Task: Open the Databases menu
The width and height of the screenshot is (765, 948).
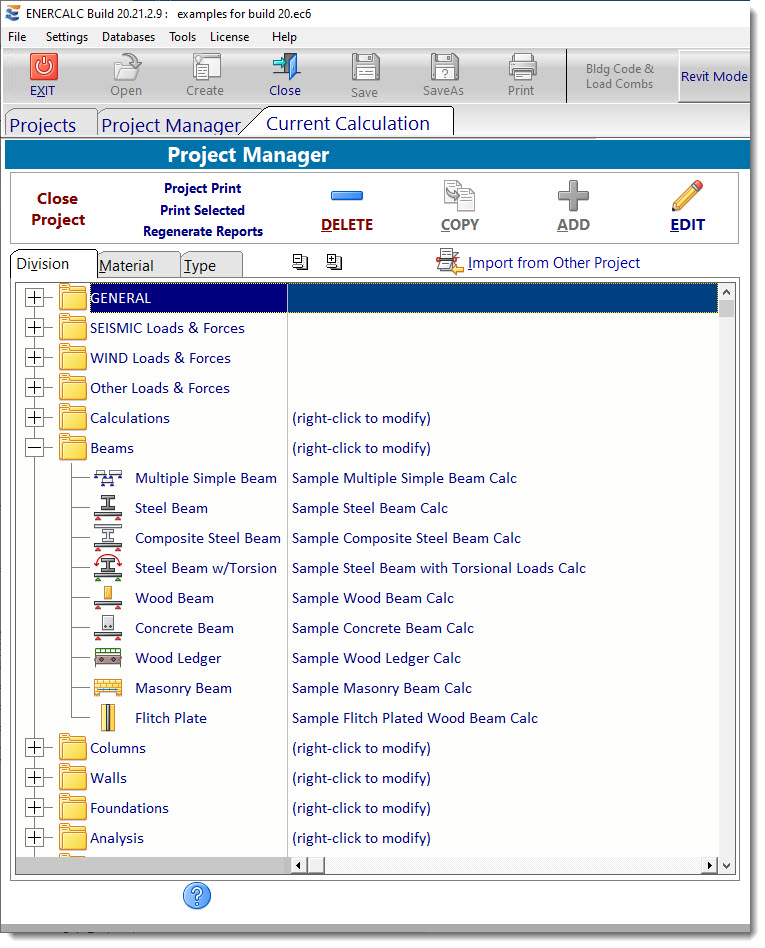Action: click(x=128, y=37)
